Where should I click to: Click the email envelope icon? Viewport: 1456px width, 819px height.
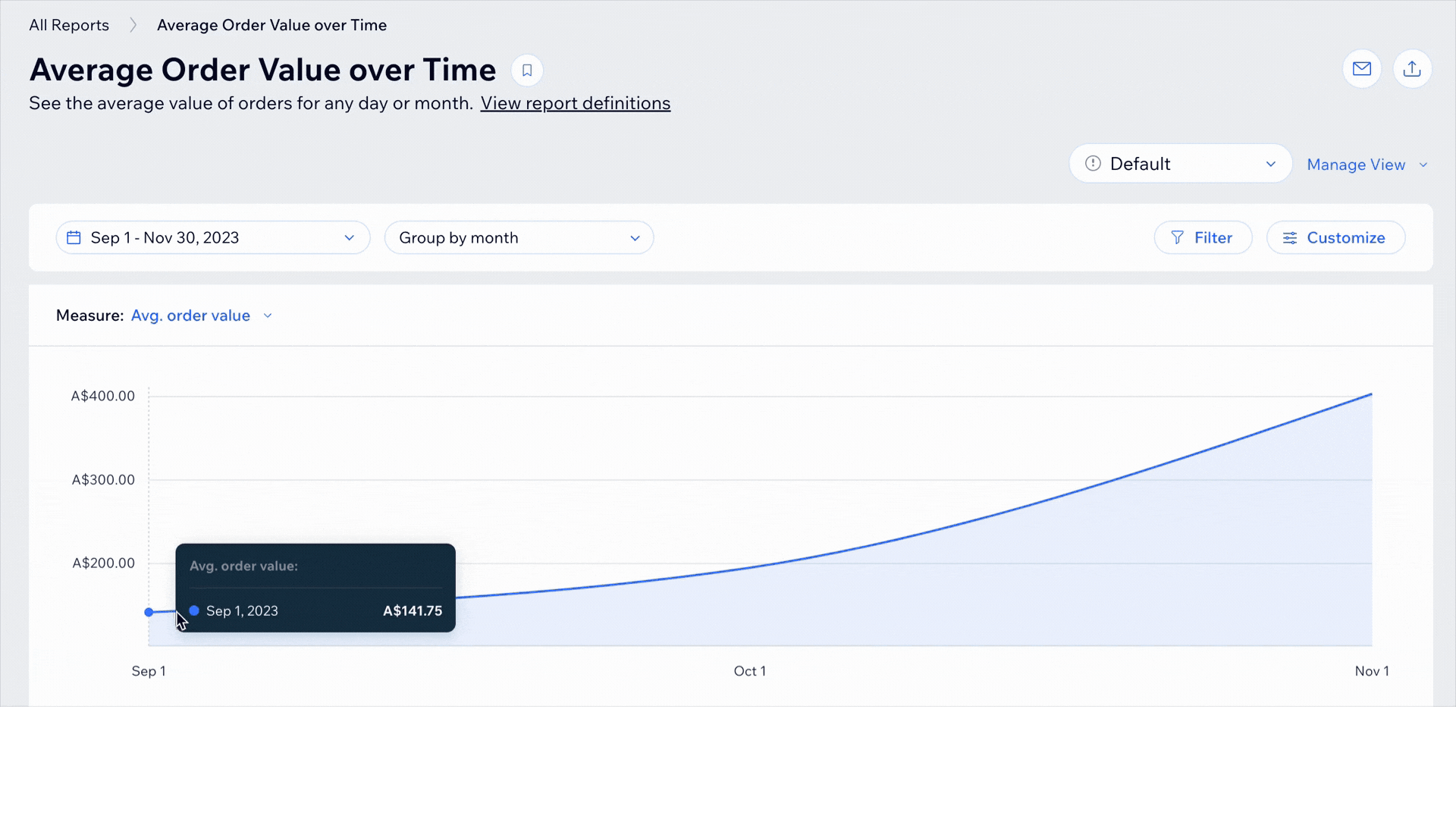point(1362,69)
